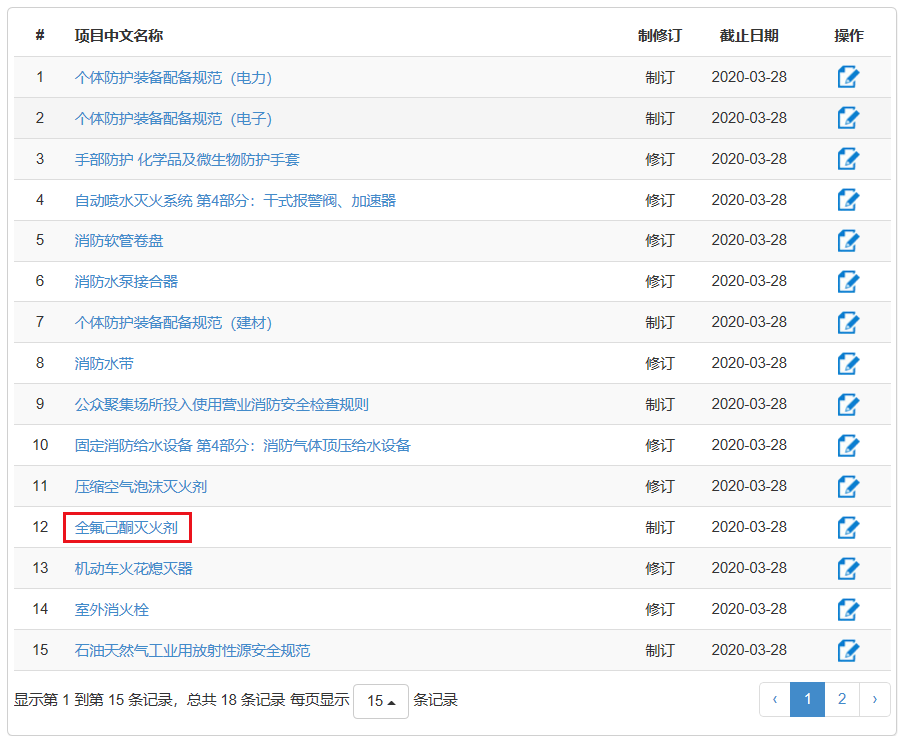The width and height of the screenshot is (904, 741).
Task: Open 个体防护装备配备规范（电力） link
Action: pyautogui.click(x=173, y=77)
